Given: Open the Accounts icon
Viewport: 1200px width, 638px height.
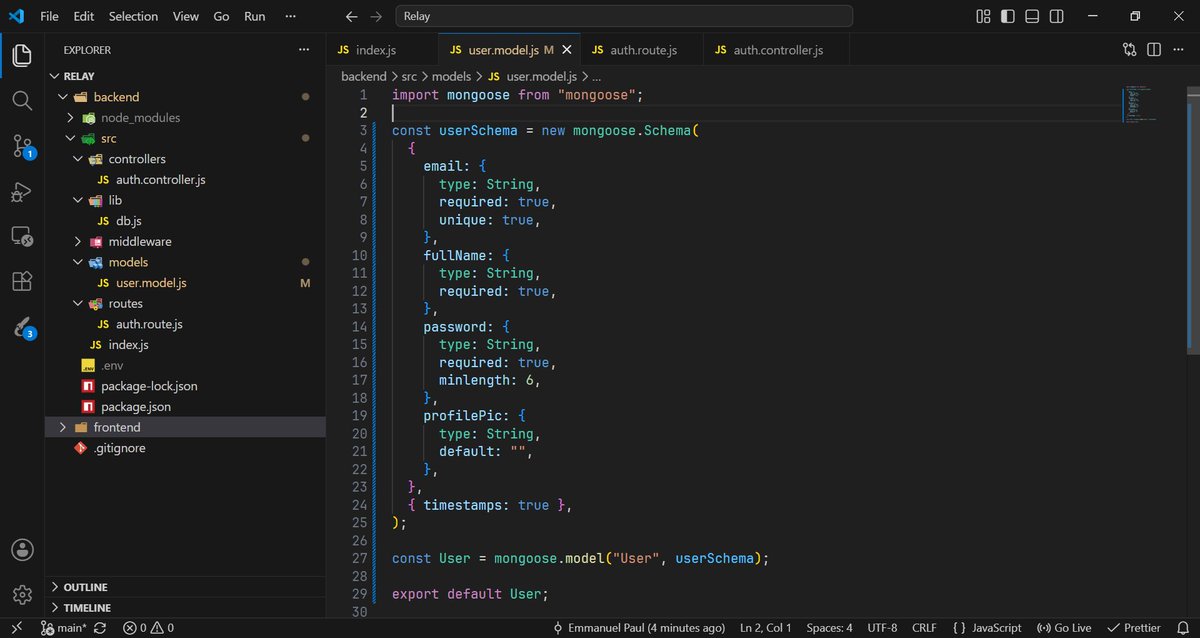Looking at the screenshot, I should coord(22,550).
